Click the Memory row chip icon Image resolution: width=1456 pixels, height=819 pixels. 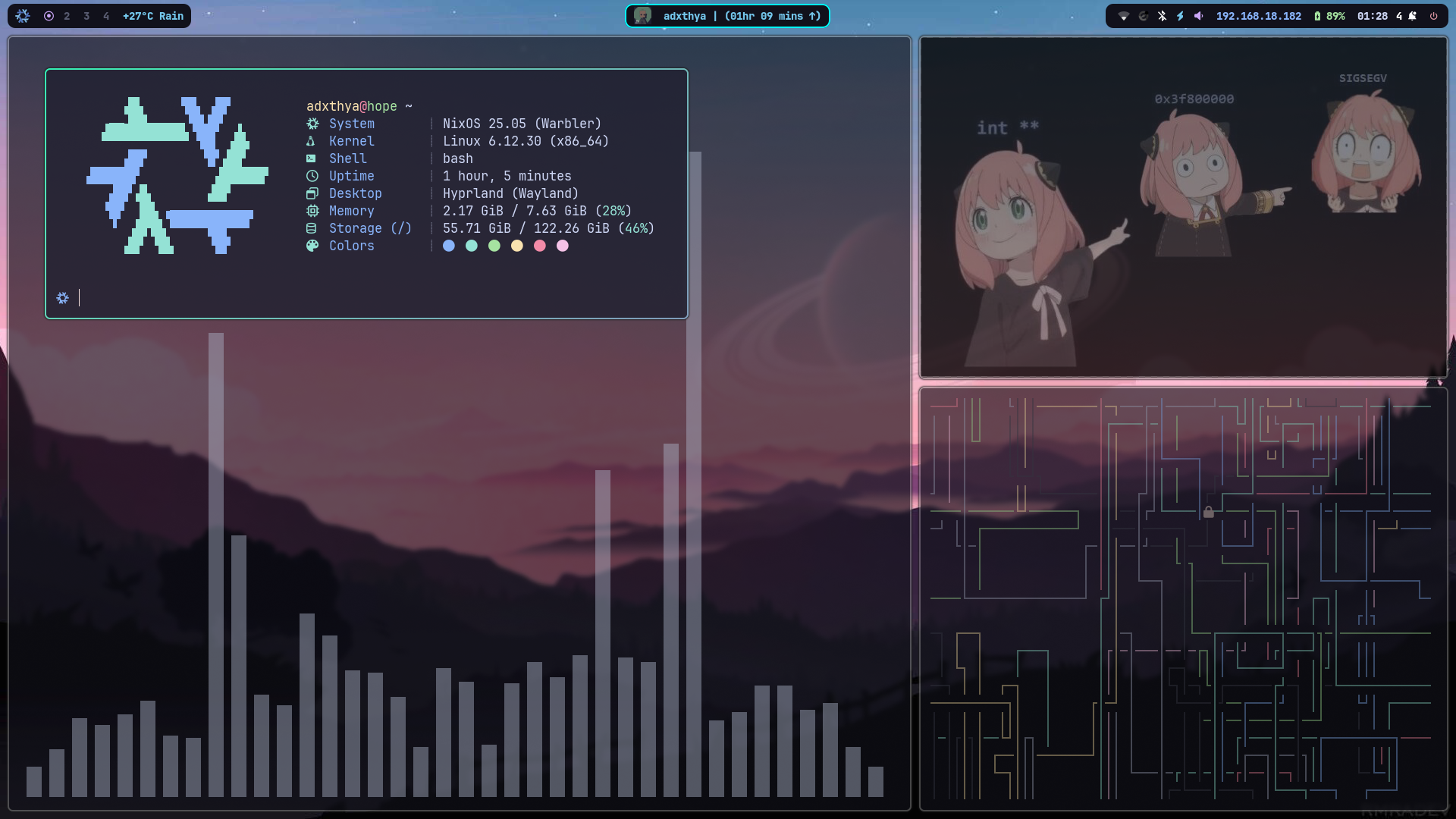pyautogui.click(x=312, y=211)
